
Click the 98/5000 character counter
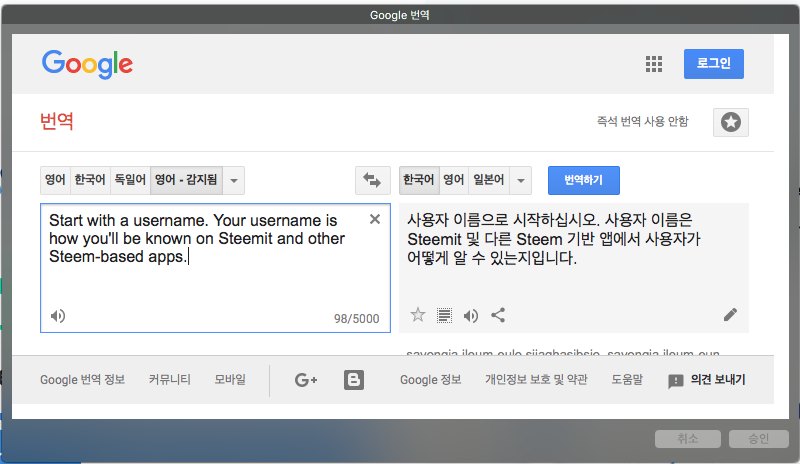point(357,319)
